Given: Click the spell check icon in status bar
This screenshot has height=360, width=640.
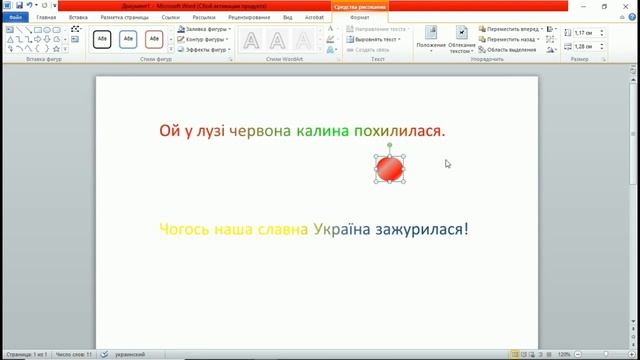Looking at the screenshot, I should (104, 355).
